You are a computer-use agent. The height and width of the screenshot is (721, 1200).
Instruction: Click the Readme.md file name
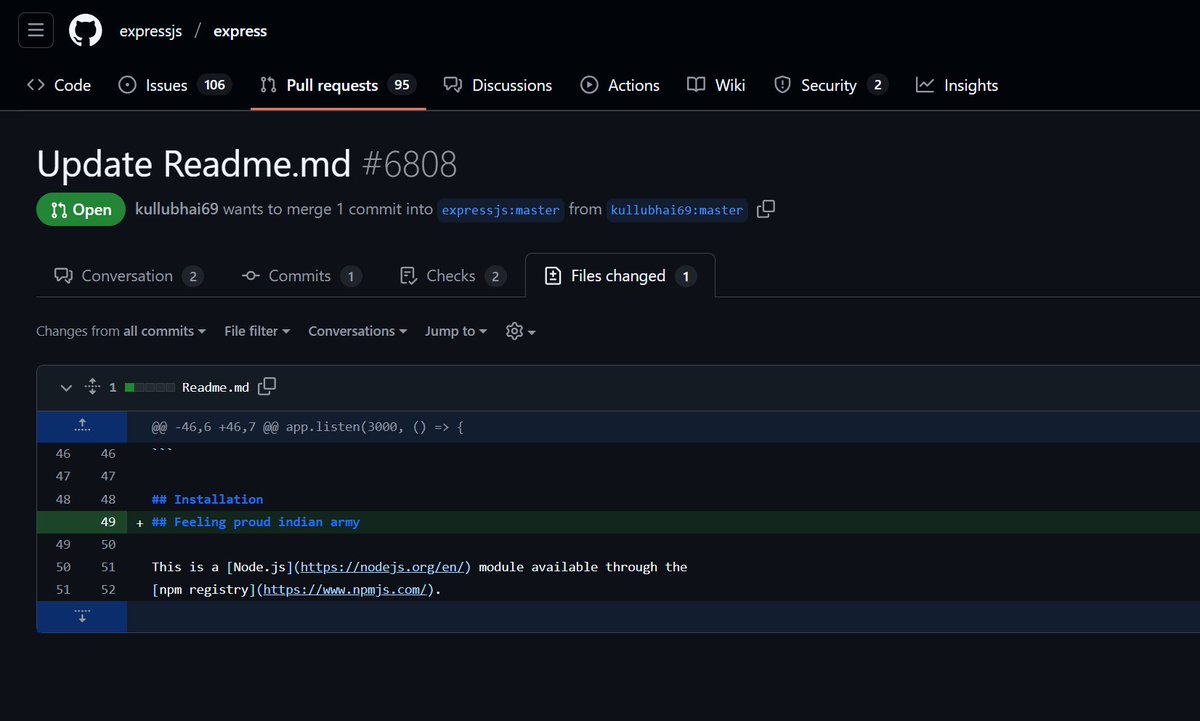(215, 387)
